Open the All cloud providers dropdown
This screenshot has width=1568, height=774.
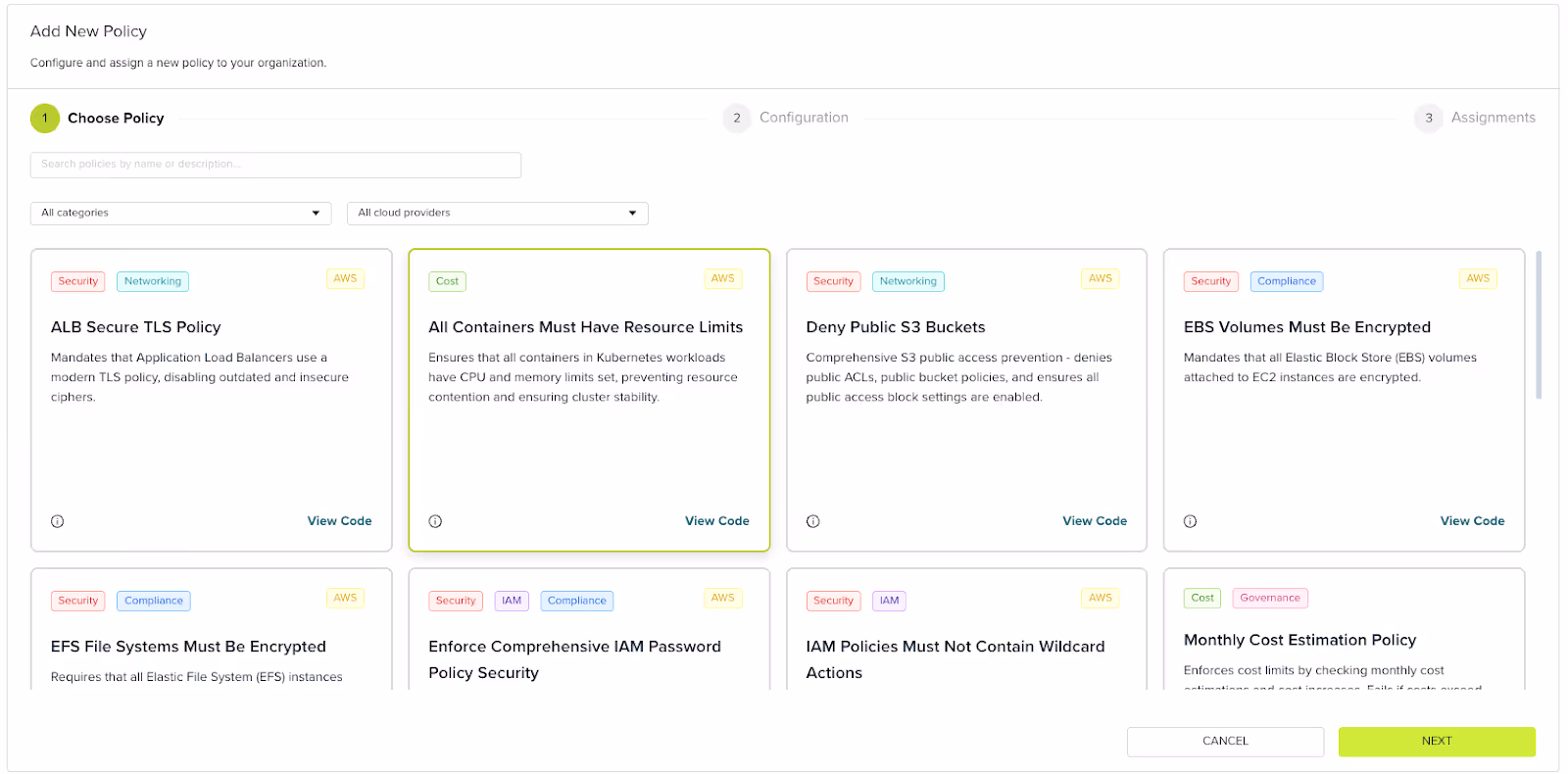[x=498, y=213]
